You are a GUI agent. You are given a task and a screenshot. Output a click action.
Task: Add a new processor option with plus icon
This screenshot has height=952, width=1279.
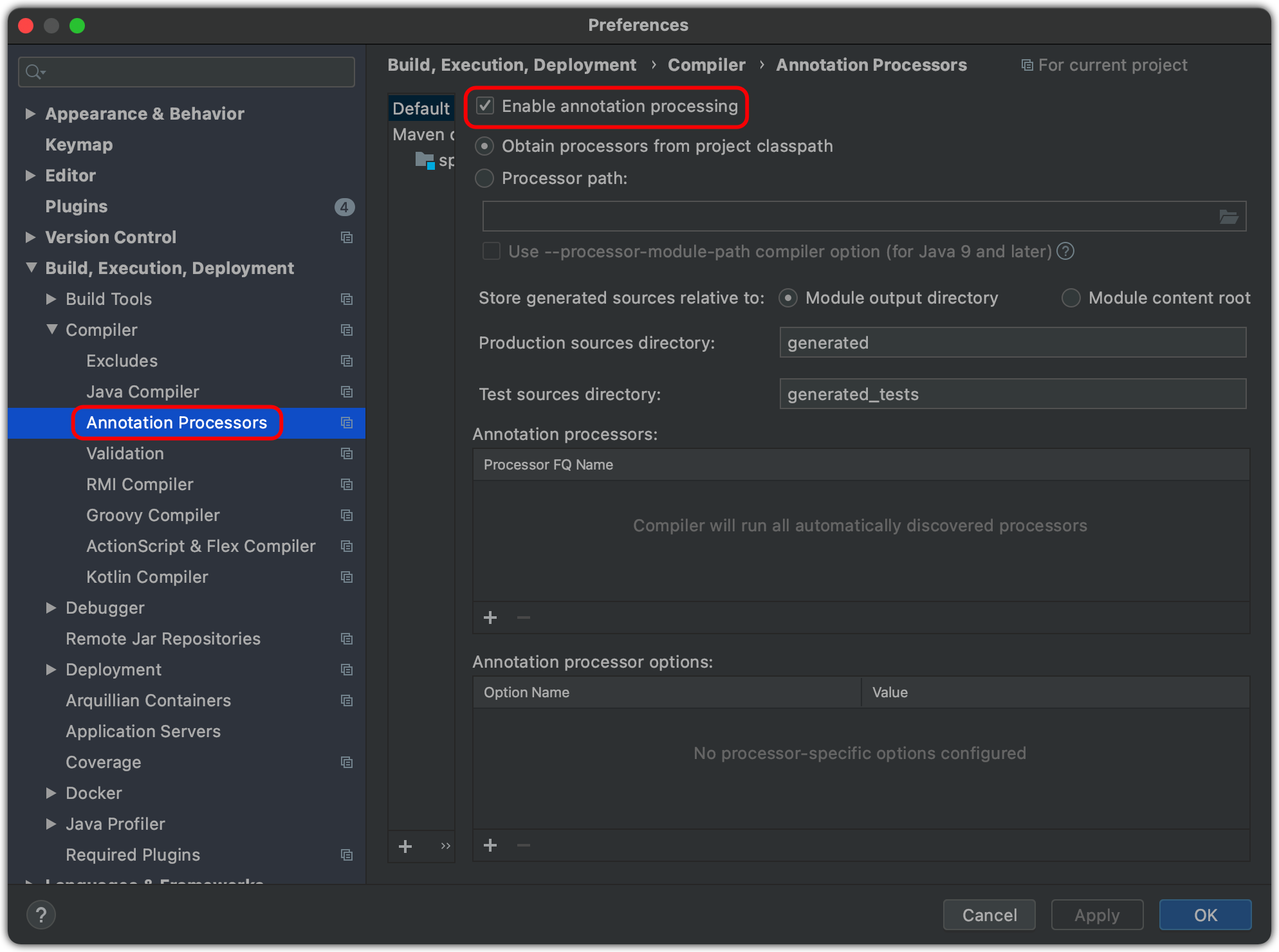pyautogui.click(x=490, y=845)
